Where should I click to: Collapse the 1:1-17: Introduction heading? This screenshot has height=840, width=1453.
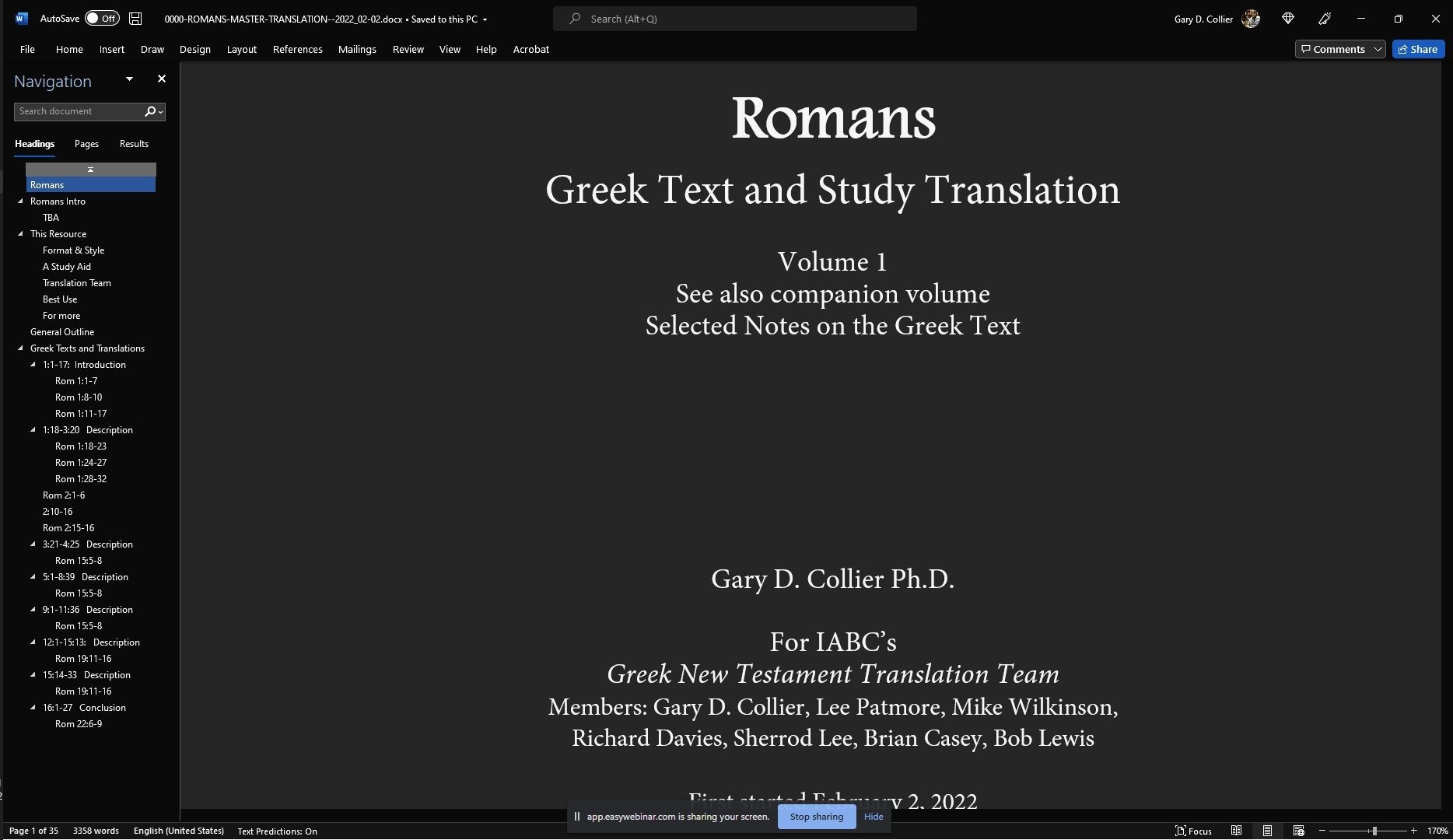click(33, 365)
